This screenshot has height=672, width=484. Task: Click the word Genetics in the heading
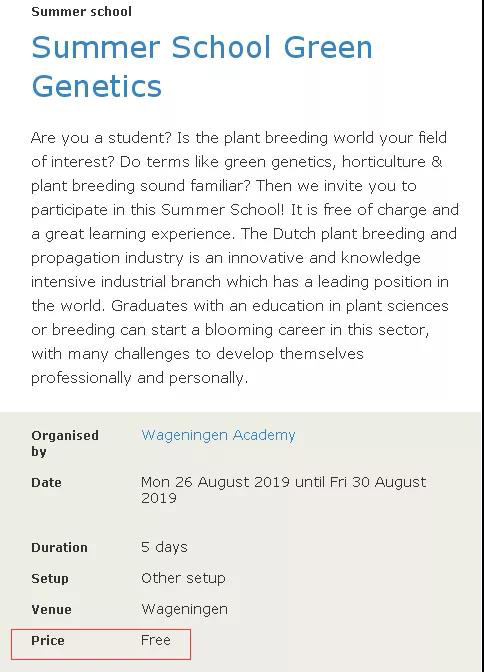(97, 86)
